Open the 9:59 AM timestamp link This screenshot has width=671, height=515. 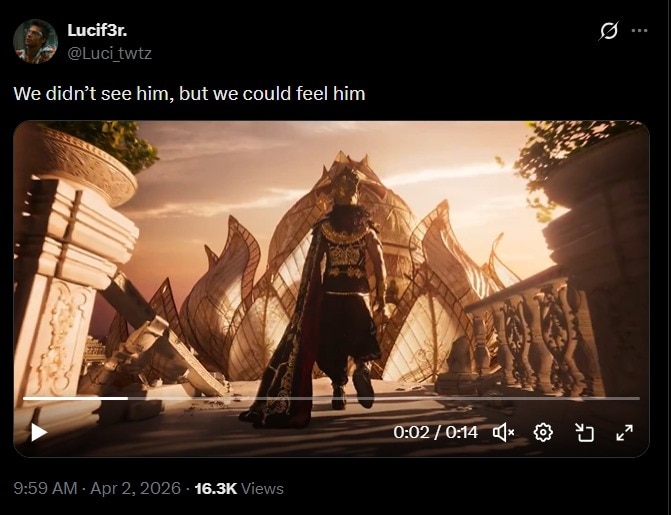point(45,488)
